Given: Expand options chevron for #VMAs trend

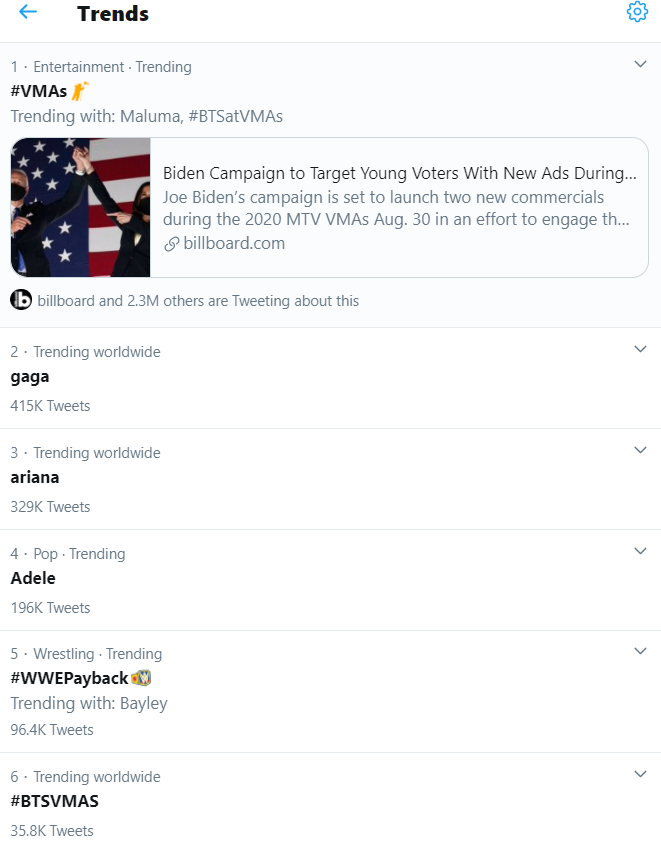Looking at the screenshot, I should click(x=640, y=64).
